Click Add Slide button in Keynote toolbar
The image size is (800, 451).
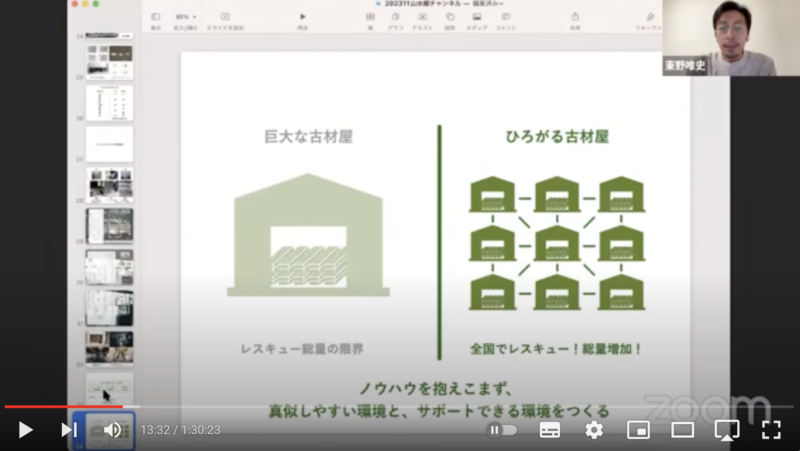(x=225, y=19)
